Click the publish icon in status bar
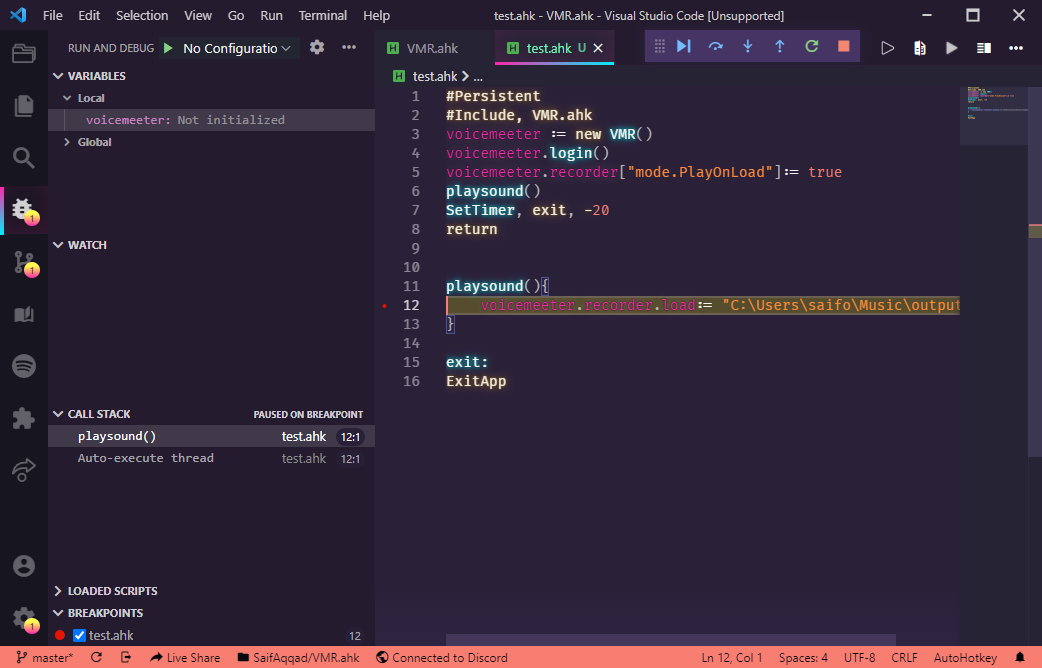Viewport: 1042px width, 668px height. tap(126, 657)
